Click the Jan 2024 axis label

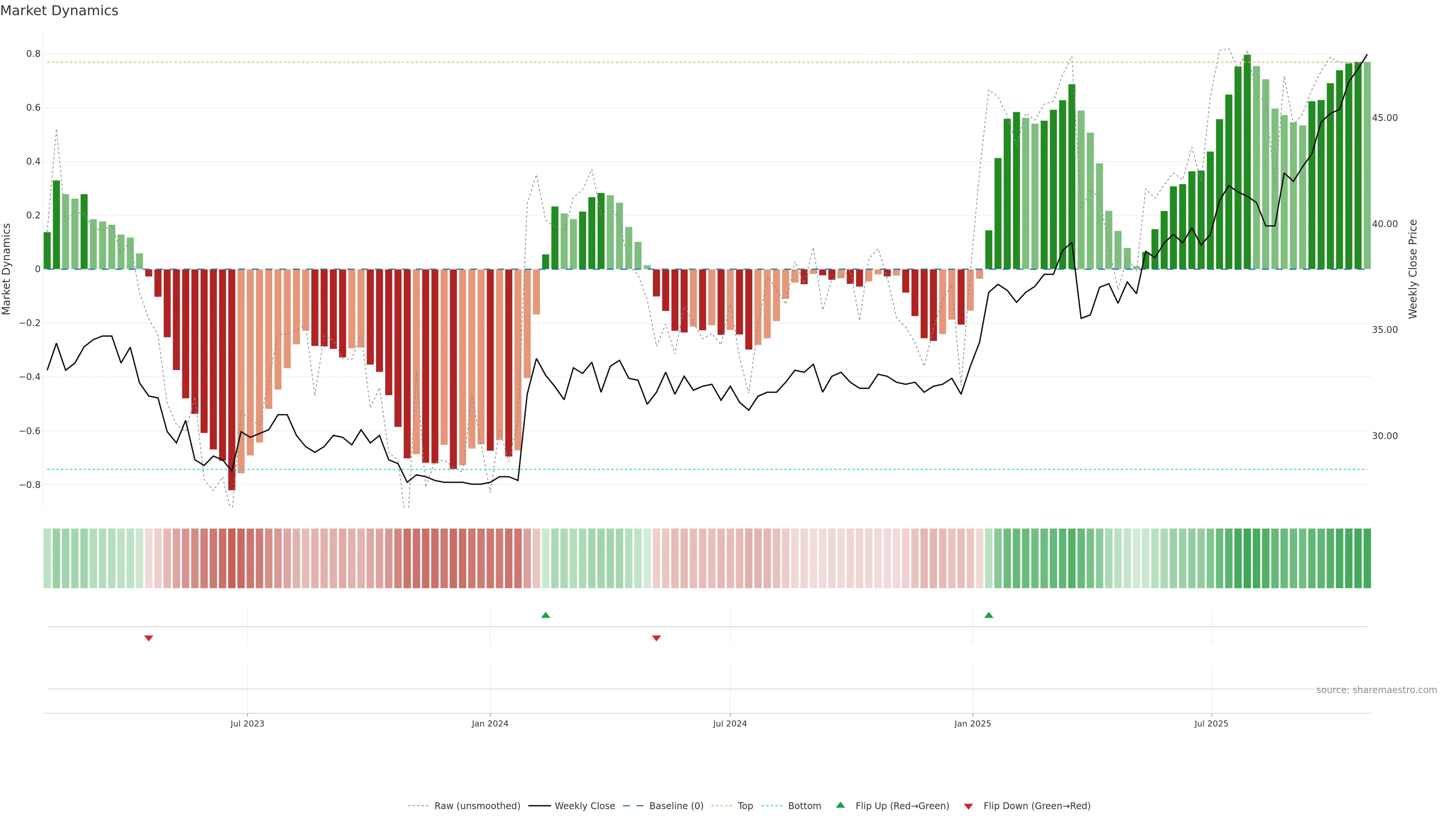click(x=490, y=723)
